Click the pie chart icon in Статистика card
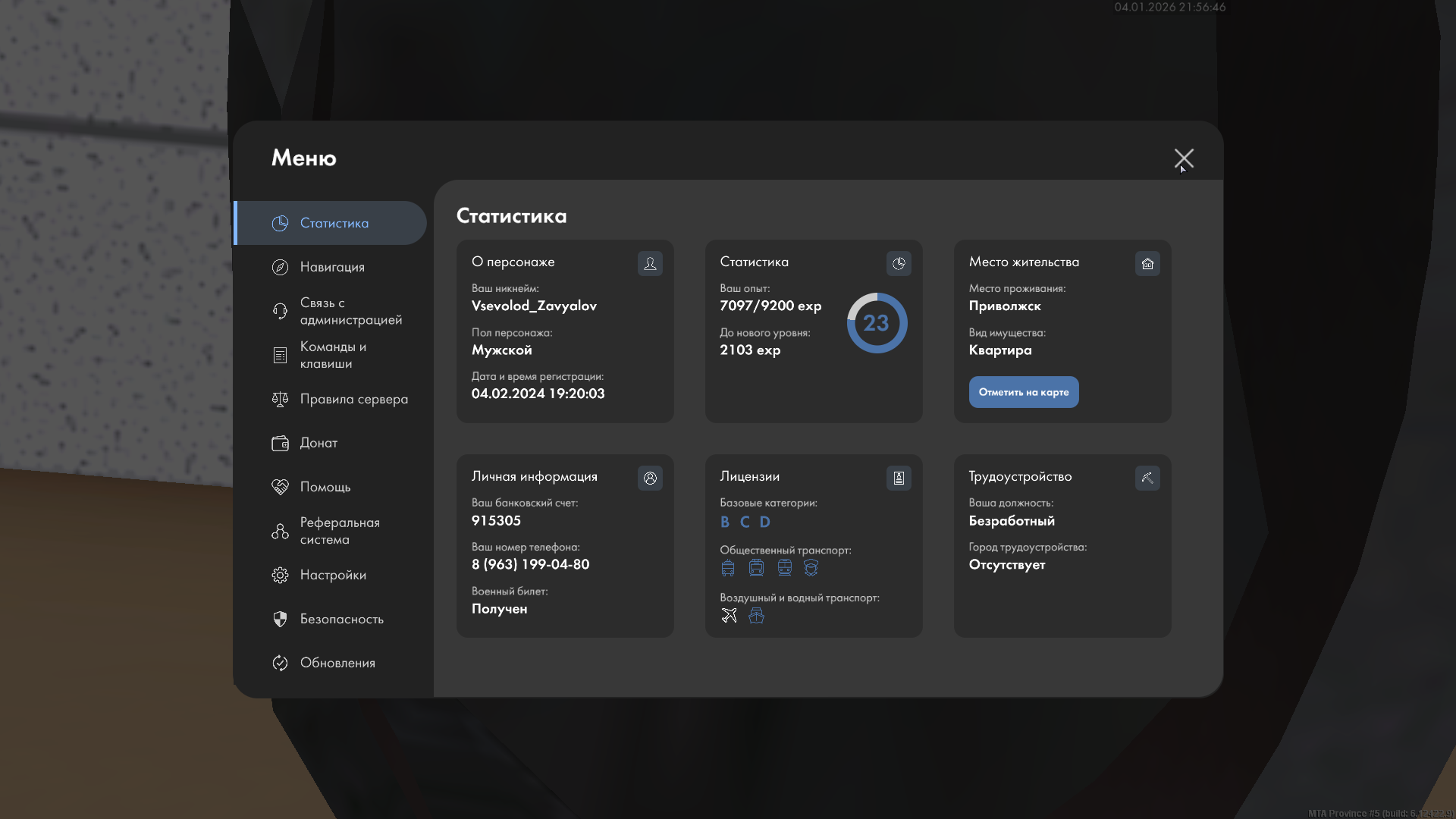Viewport: 1456px width, 819px height. click(899, 264)
